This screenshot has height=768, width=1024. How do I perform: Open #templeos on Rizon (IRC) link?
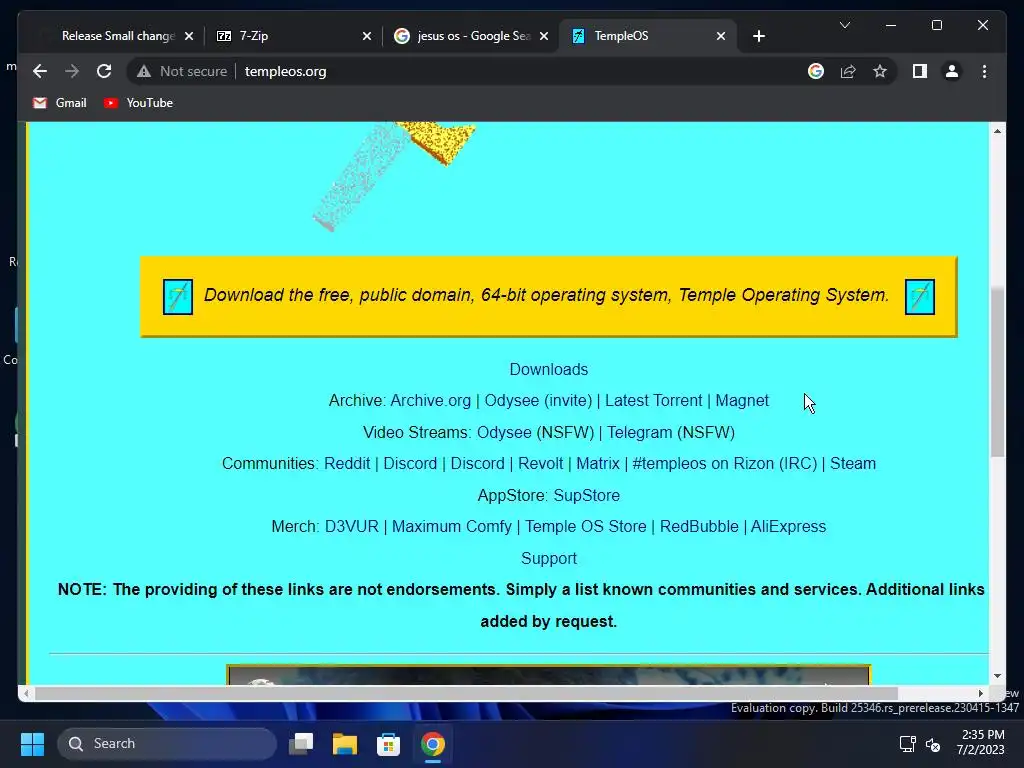[x=724, y=463]
